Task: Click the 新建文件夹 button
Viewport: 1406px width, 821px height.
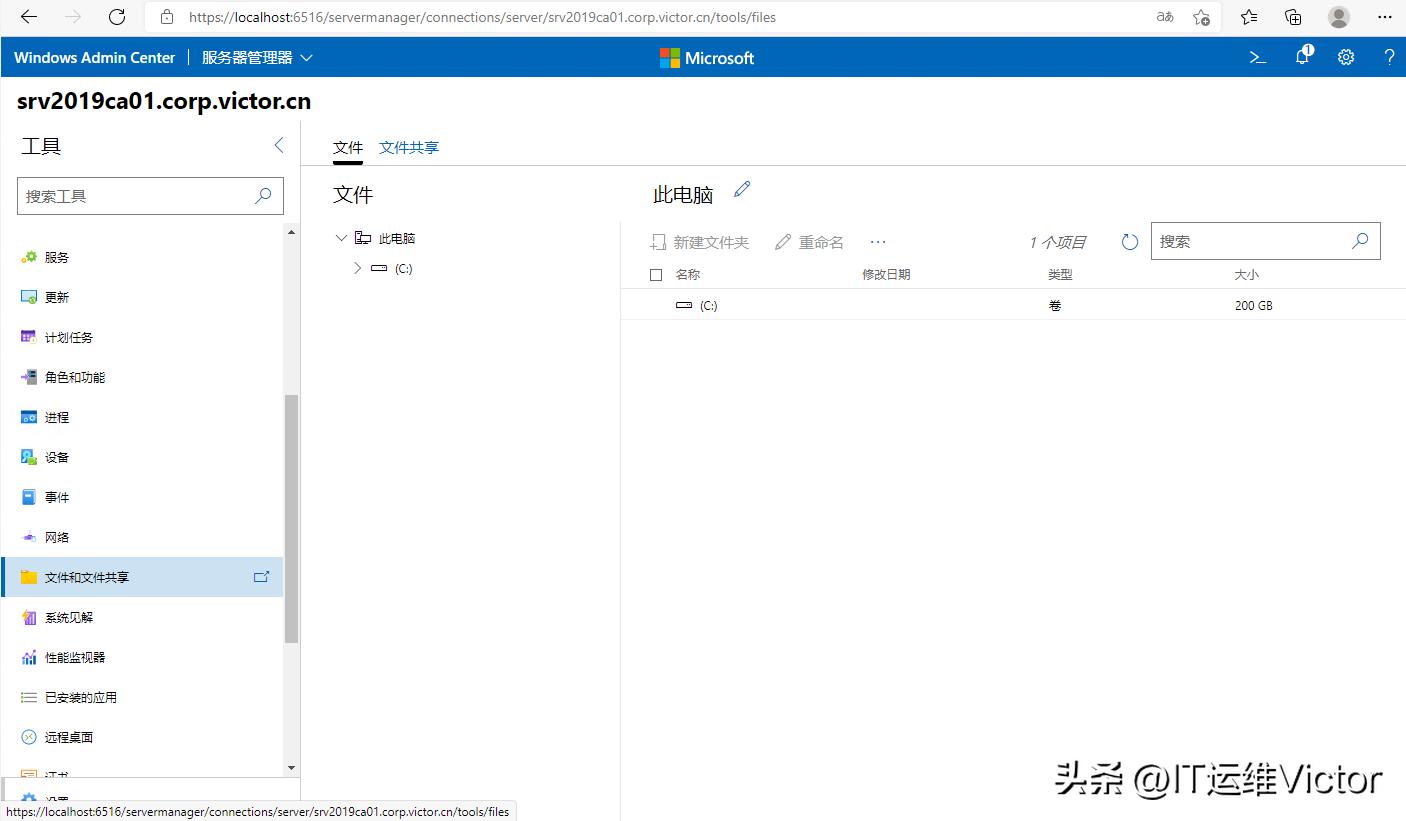Action: [699, 241]
